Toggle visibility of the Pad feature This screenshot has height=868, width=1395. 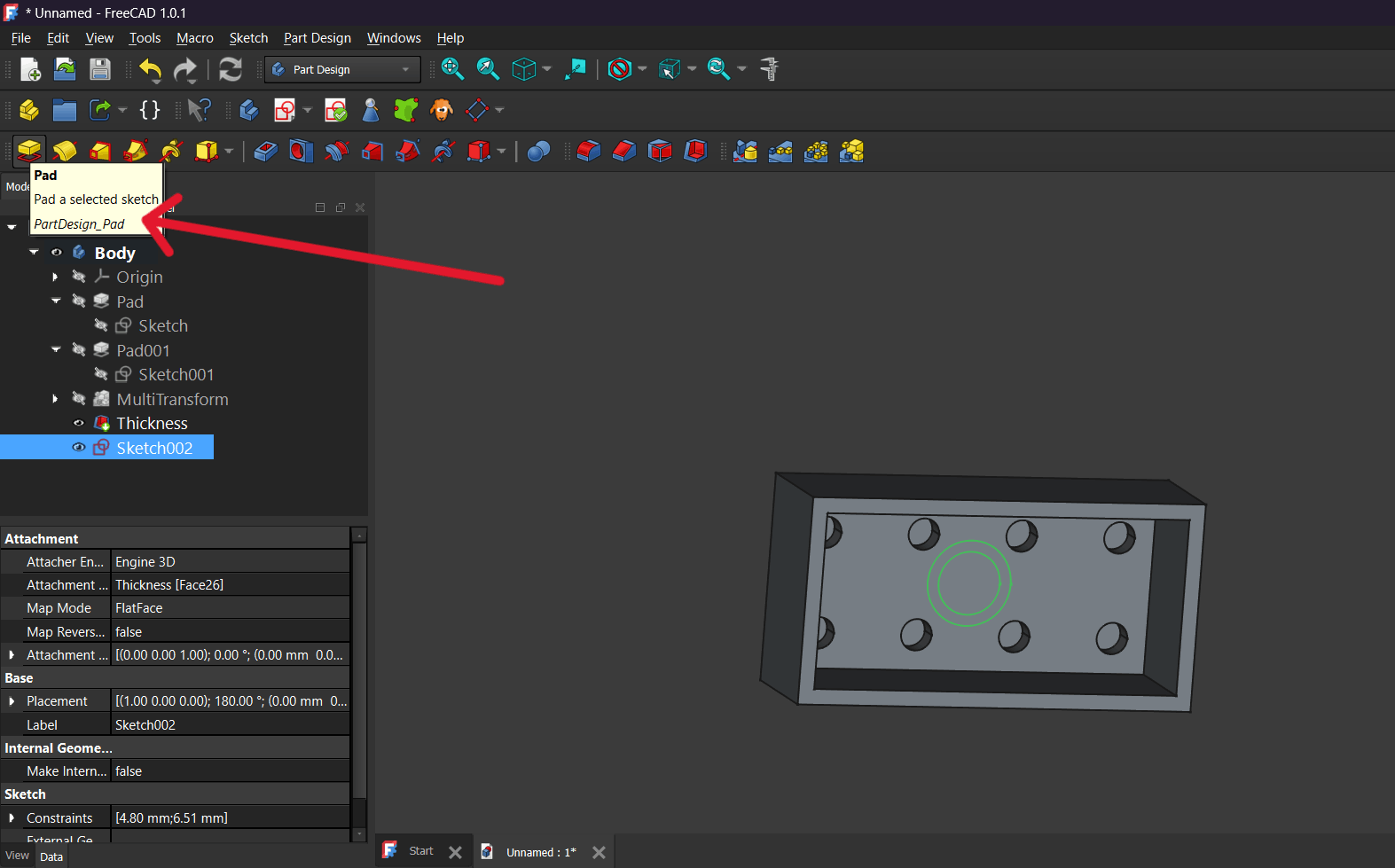pos(79,301)
